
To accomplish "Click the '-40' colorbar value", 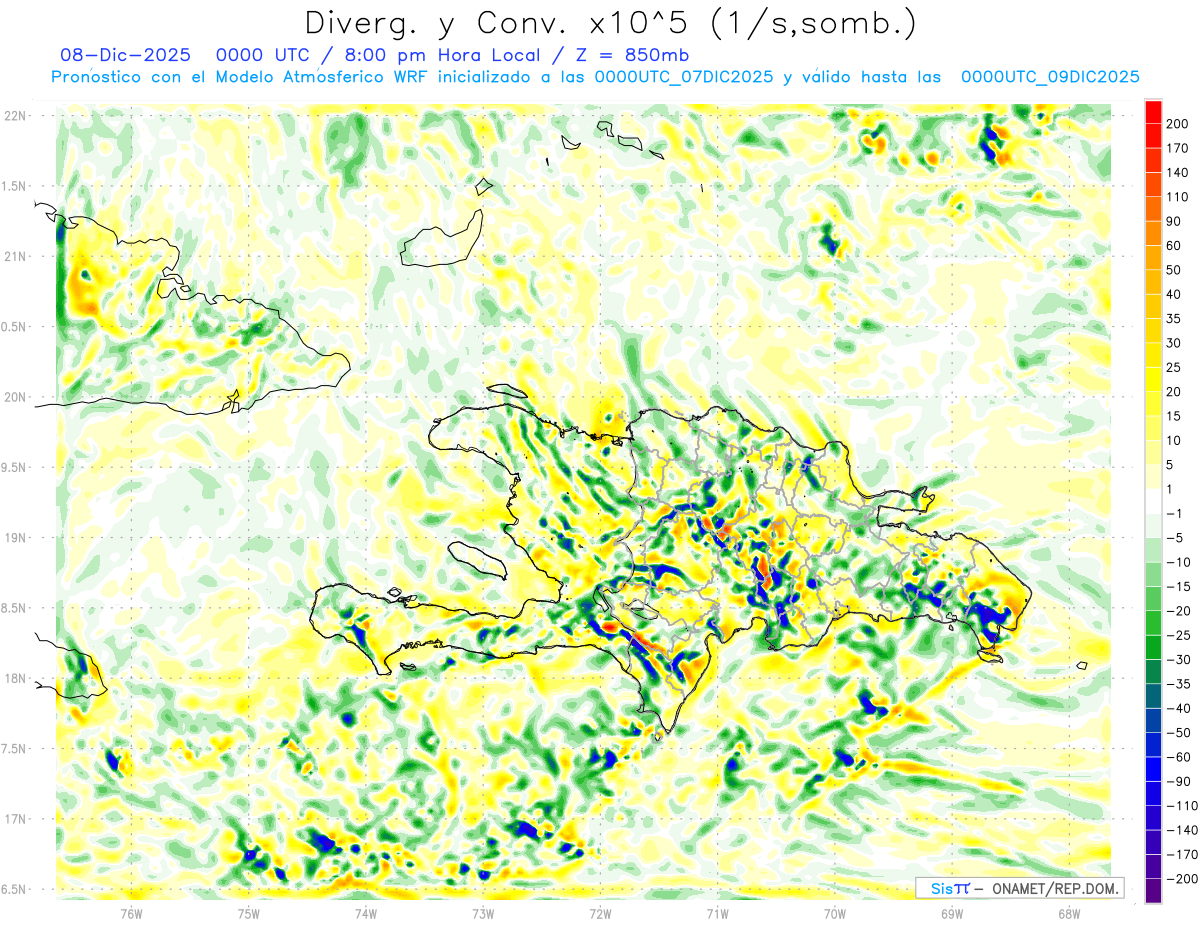I will [1178, 709].
